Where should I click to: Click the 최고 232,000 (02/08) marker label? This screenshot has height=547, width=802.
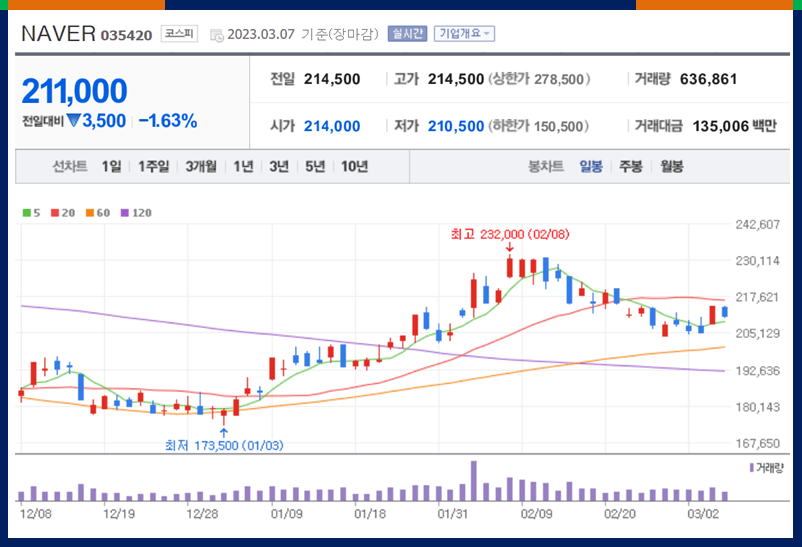[x=510, y=234]
